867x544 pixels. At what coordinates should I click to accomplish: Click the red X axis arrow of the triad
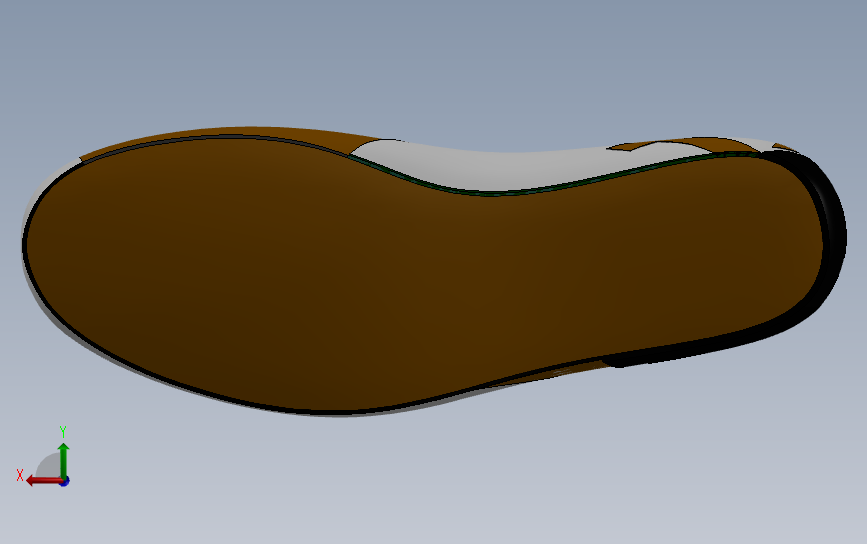point(44,480)
